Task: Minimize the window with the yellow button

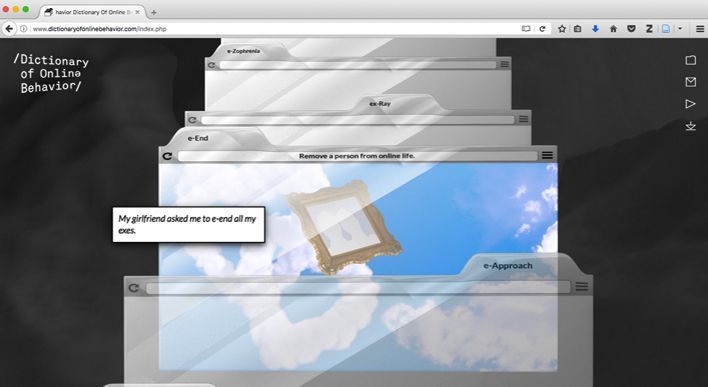Action: 16,9
